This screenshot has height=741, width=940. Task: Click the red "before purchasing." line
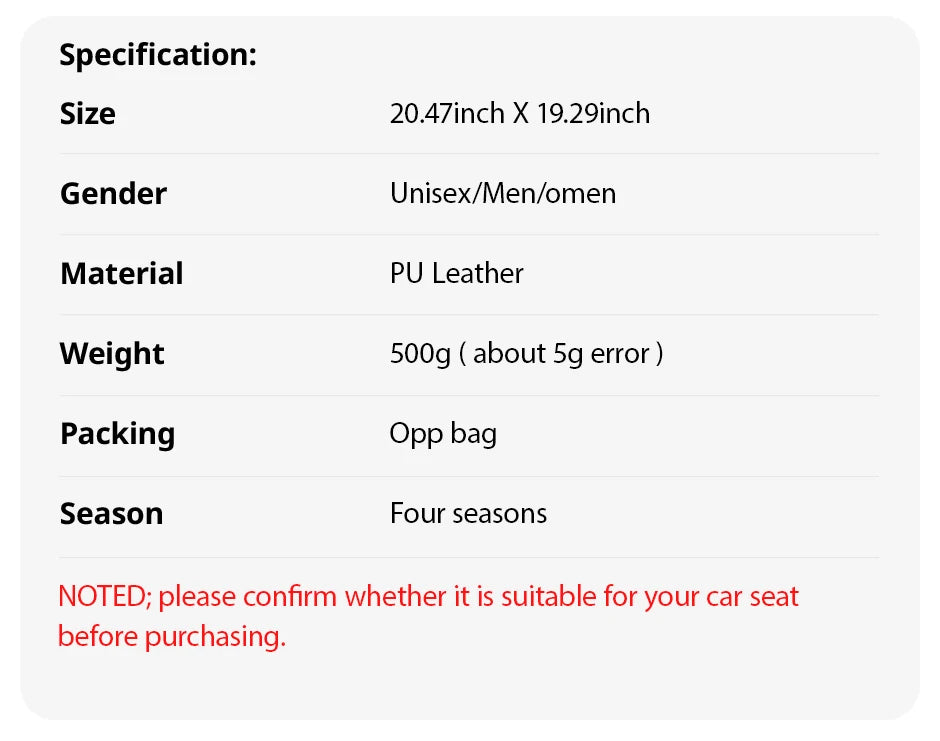(x=171, y=637)
